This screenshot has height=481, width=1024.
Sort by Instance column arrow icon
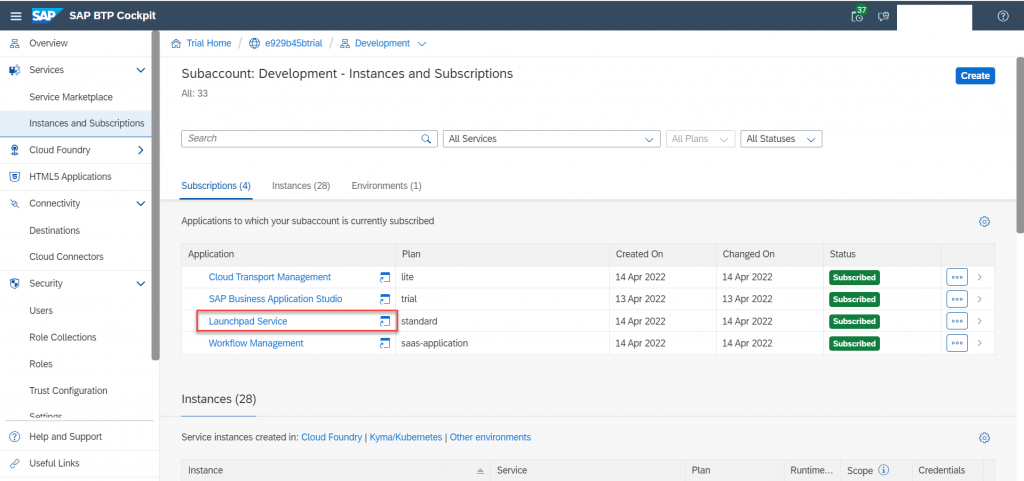pyautogui.click(x=480, y=471)
